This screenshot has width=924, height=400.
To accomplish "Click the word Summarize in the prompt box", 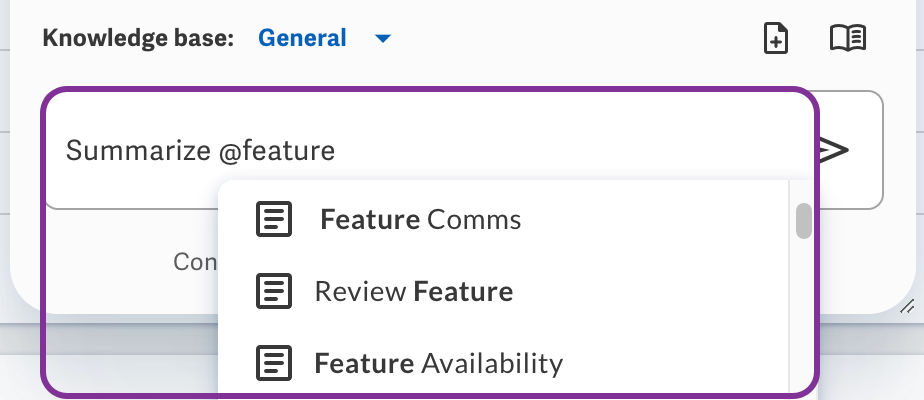I will [138, 150].
